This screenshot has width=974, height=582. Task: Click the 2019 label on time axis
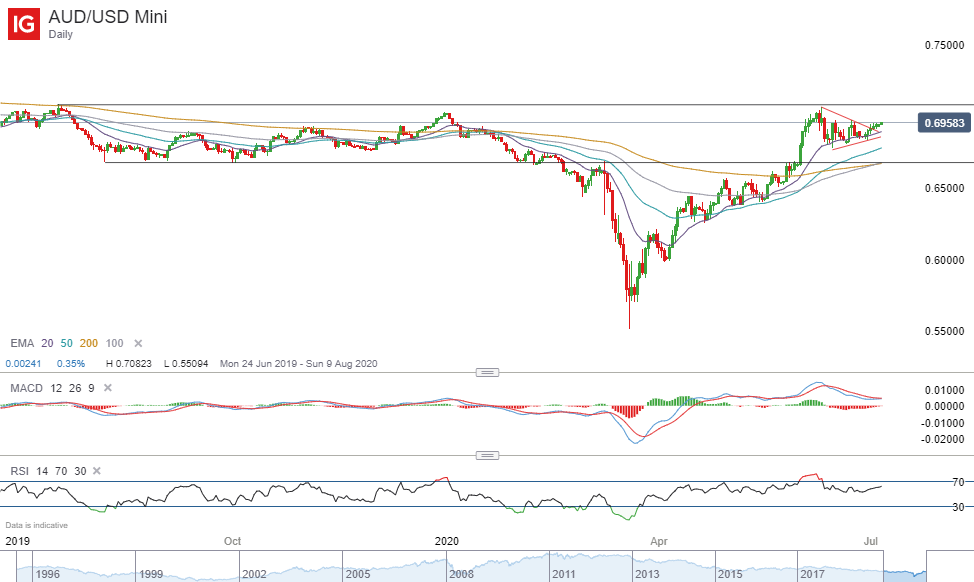(17, 541)
